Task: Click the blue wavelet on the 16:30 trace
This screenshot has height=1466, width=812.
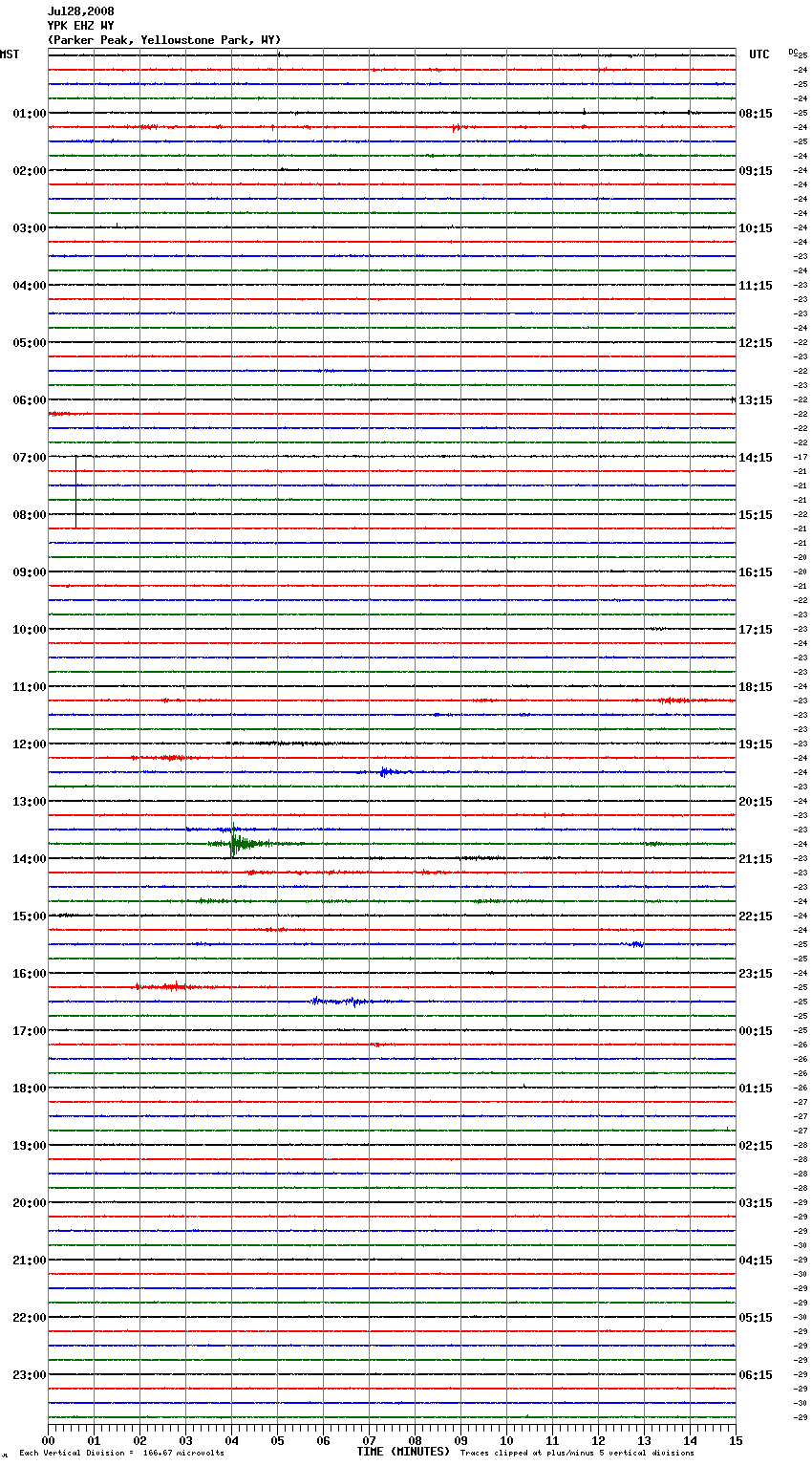Action: (x=349, y=1002)
